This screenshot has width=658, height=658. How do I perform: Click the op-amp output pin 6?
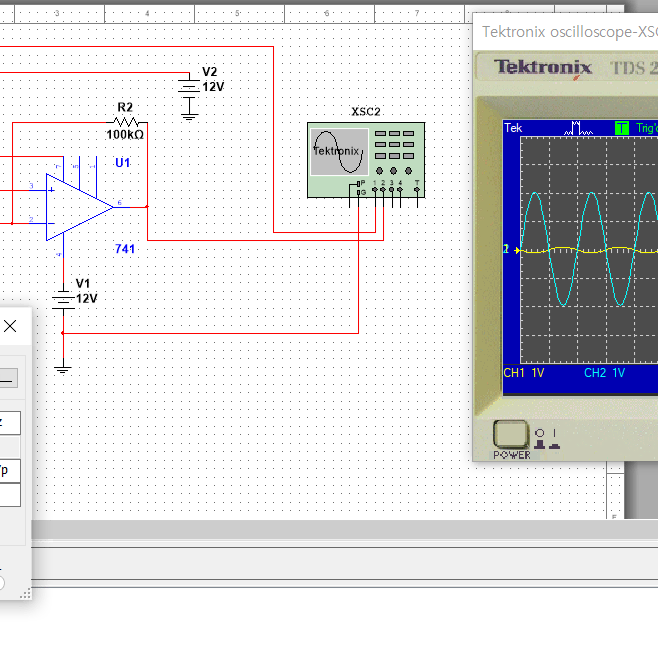point(122,207)
